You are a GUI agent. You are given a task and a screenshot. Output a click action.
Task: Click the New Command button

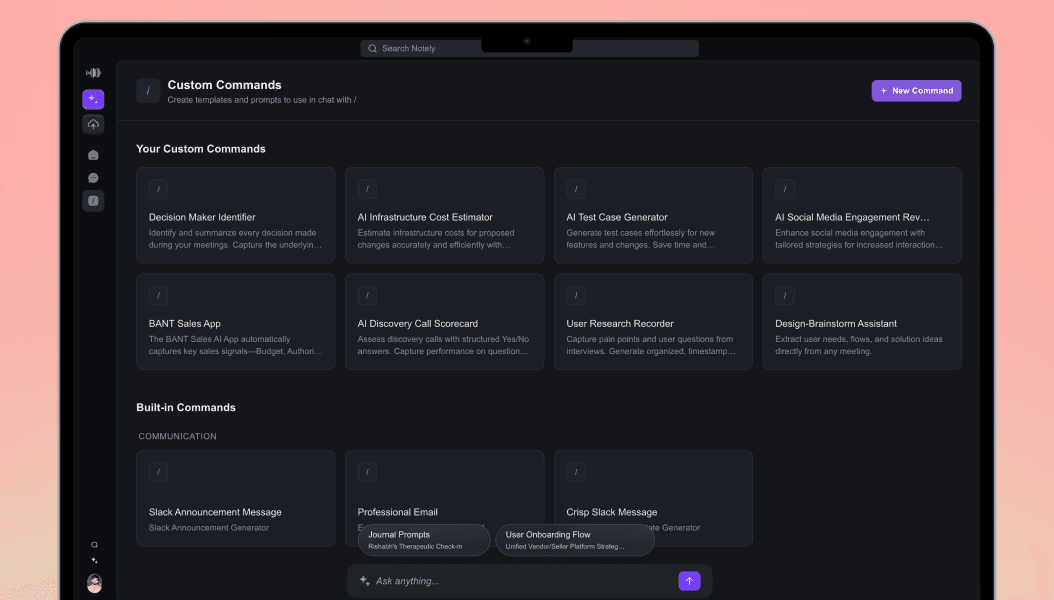(916, 91)
